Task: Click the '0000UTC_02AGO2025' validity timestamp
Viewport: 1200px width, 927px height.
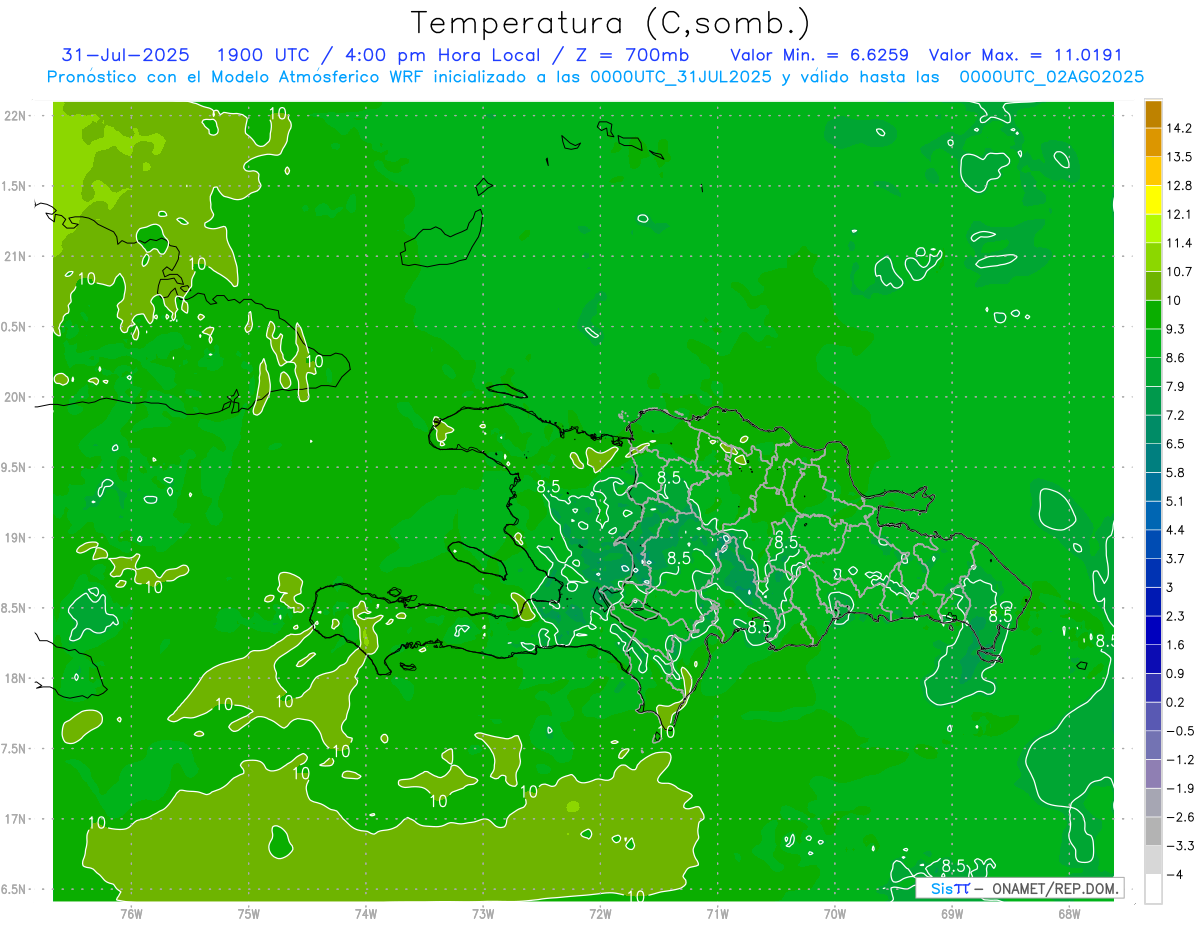Action: point(1051,77)
